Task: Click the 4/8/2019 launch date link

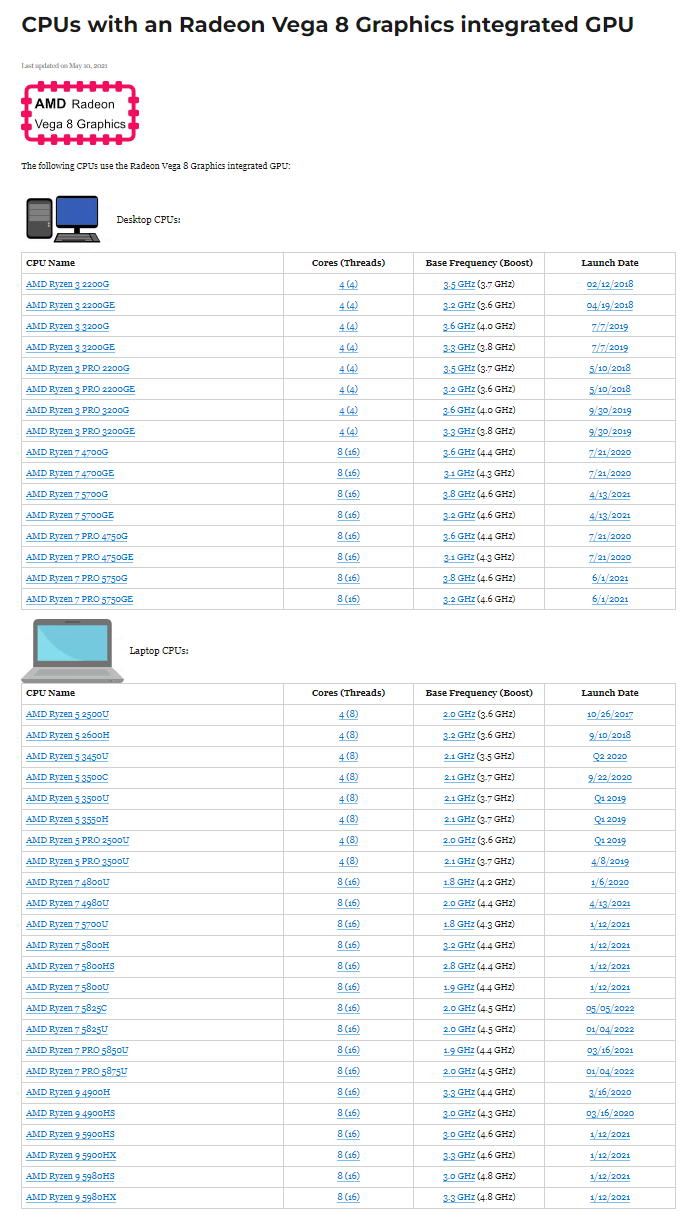Action: click(x=610, y=862)
